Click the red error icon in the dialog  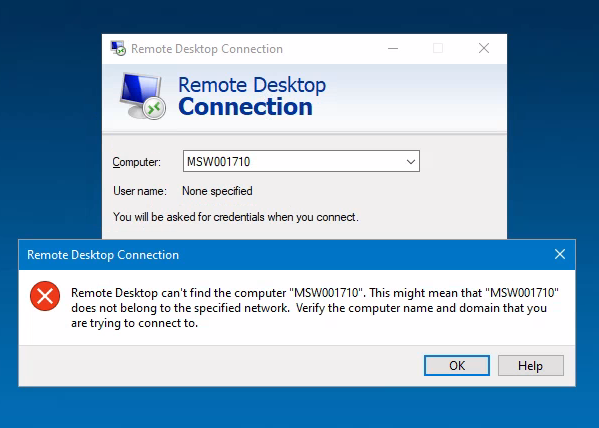(x=45, y=296)
